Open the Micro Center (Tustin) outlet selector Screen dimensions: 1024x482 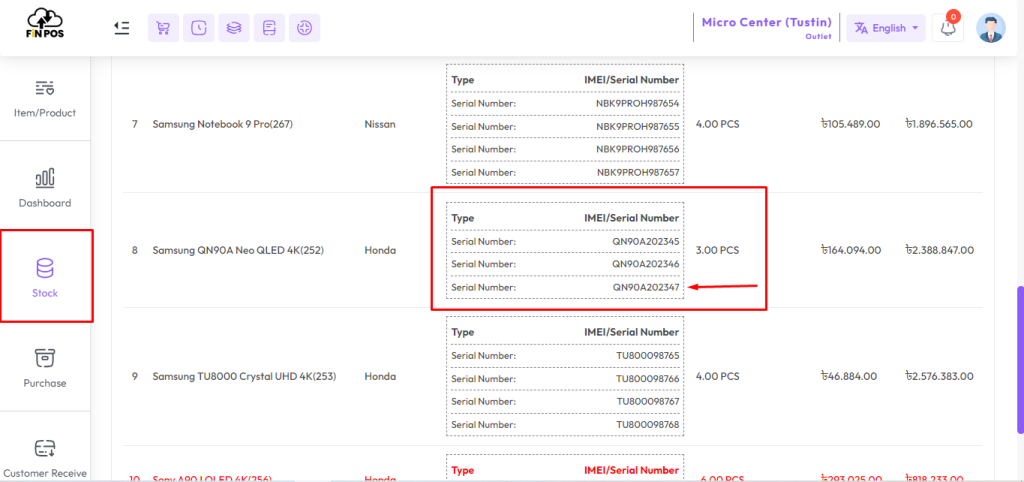pyautogui.click(x=766, y=28)
